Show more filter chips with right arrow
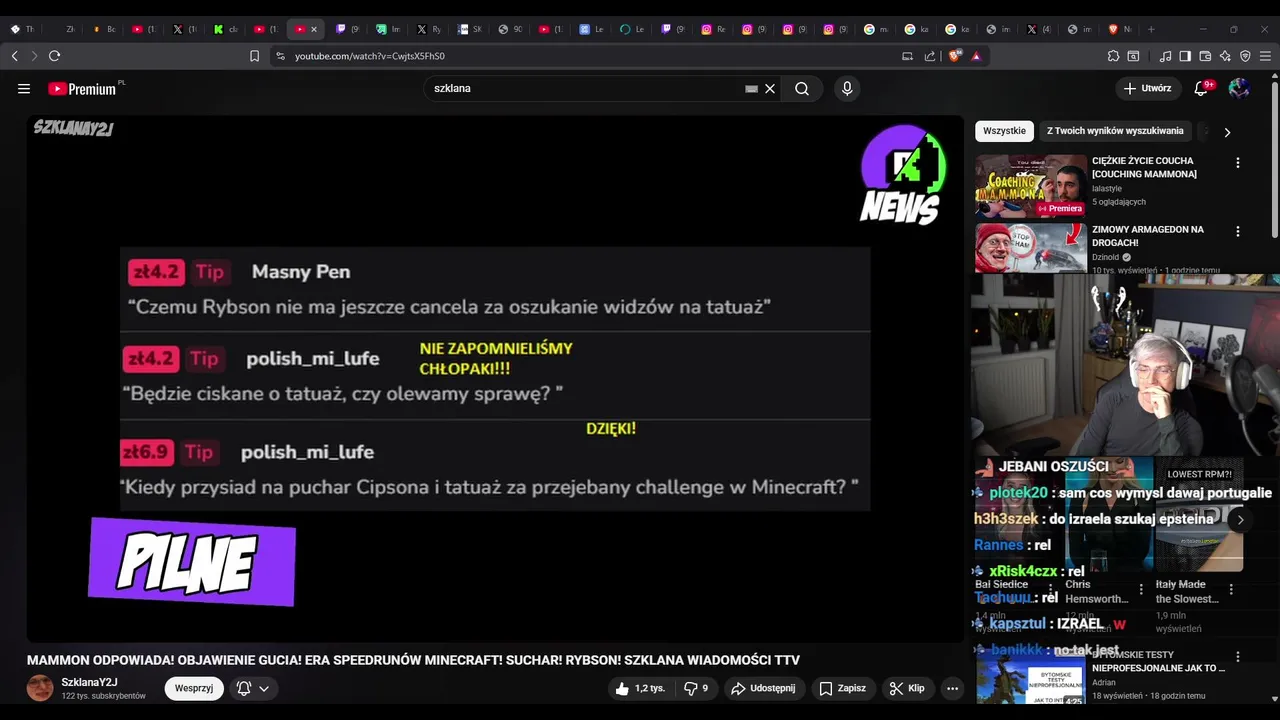The height and width of the screenshot is (720, 1280). (1227, 132)
